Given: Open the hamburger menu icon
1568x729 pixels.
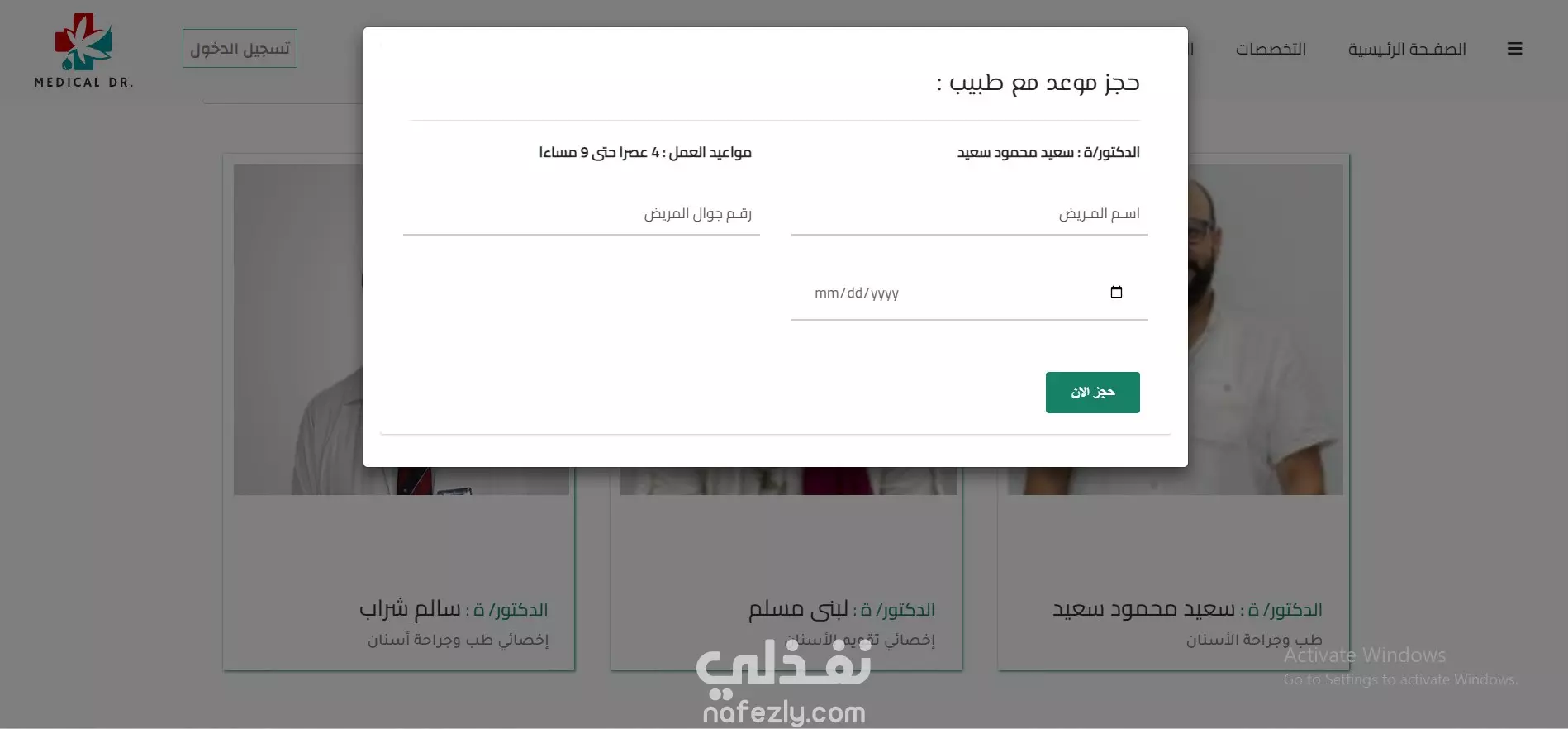Looking at the screenshot, I should point(1514,49).
